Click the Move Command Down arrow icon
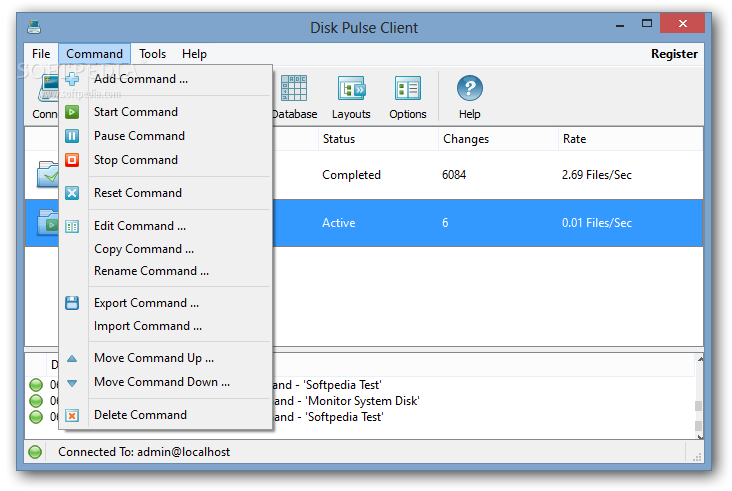Image resolution: width=732 pixels, height=491 pixels. click(x=72, y=383)
